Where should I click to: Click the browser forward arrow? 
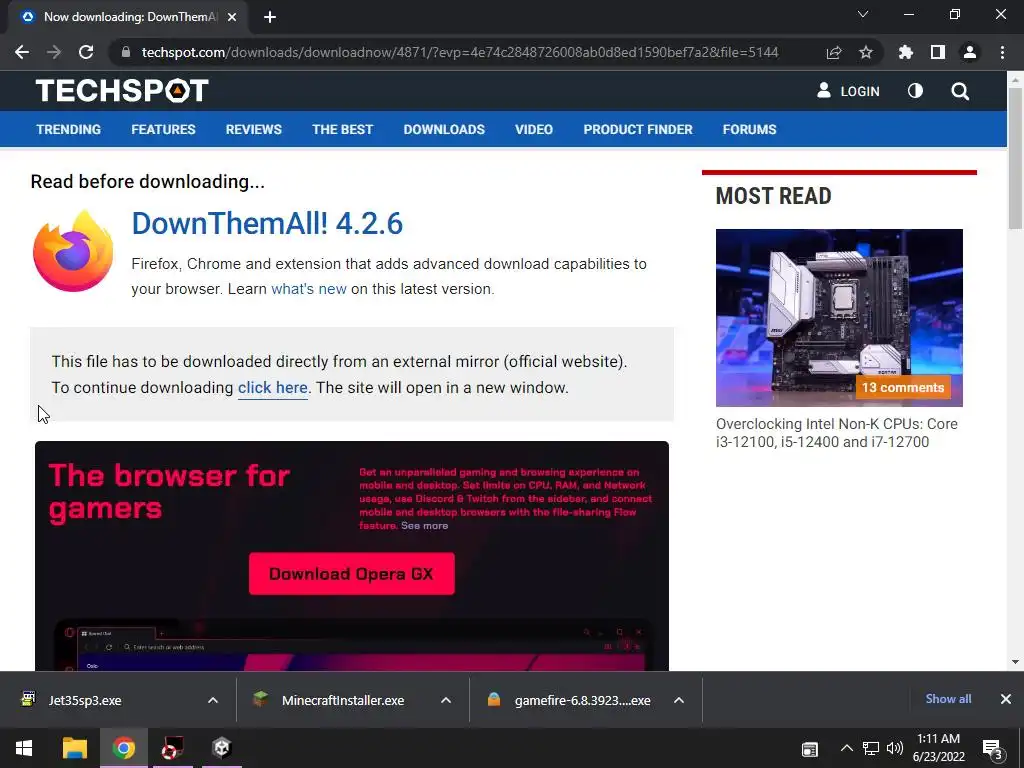tap(54, 52)
